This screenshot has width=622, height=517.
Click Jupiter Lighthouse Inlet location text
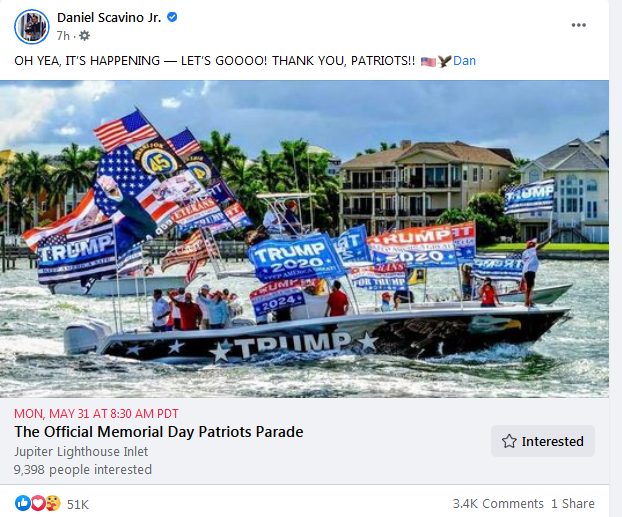tap(81, 452)
